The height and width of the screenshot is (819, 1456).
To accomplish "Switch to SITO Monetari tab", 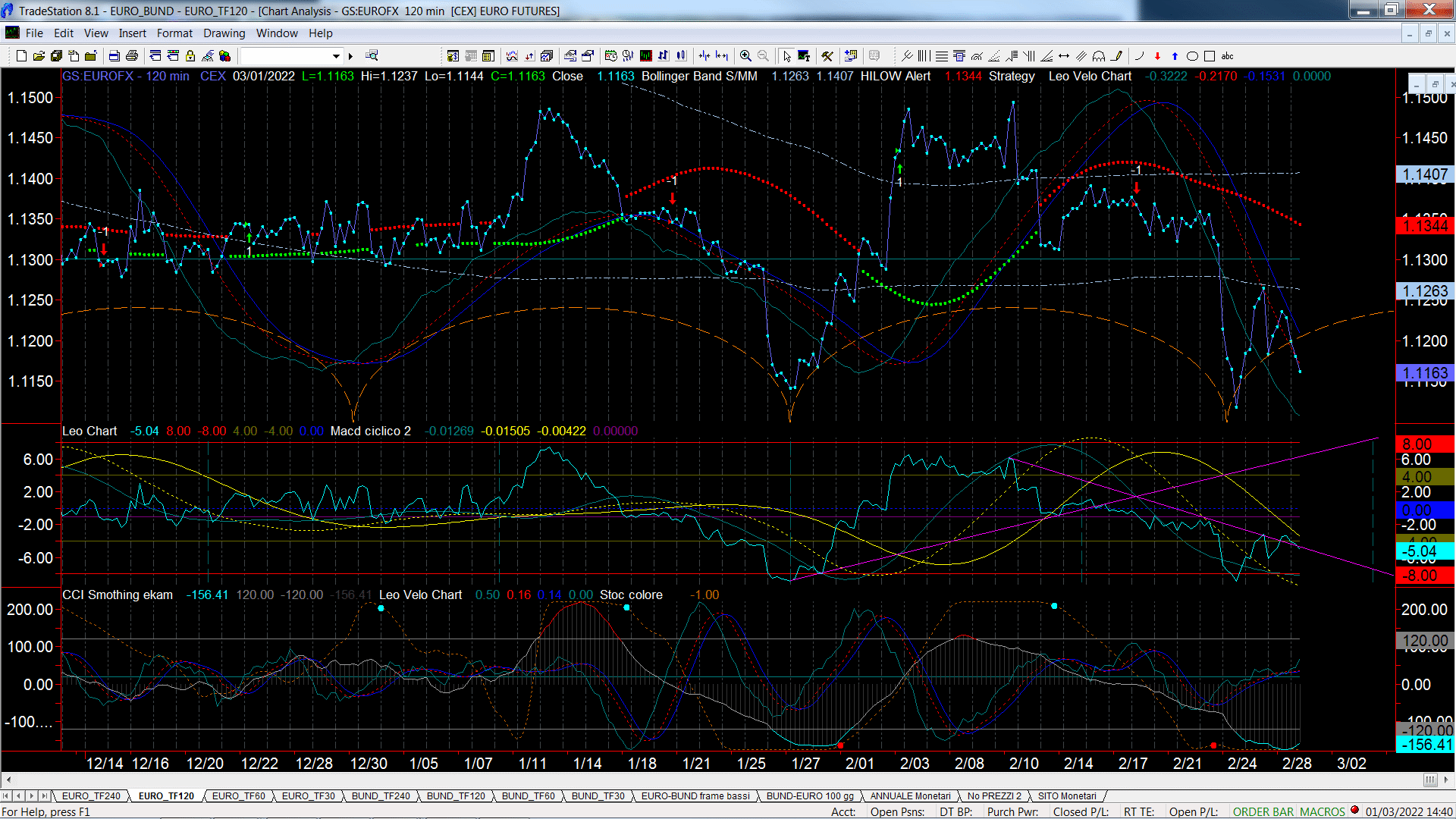I will [x=1067, y=795].
